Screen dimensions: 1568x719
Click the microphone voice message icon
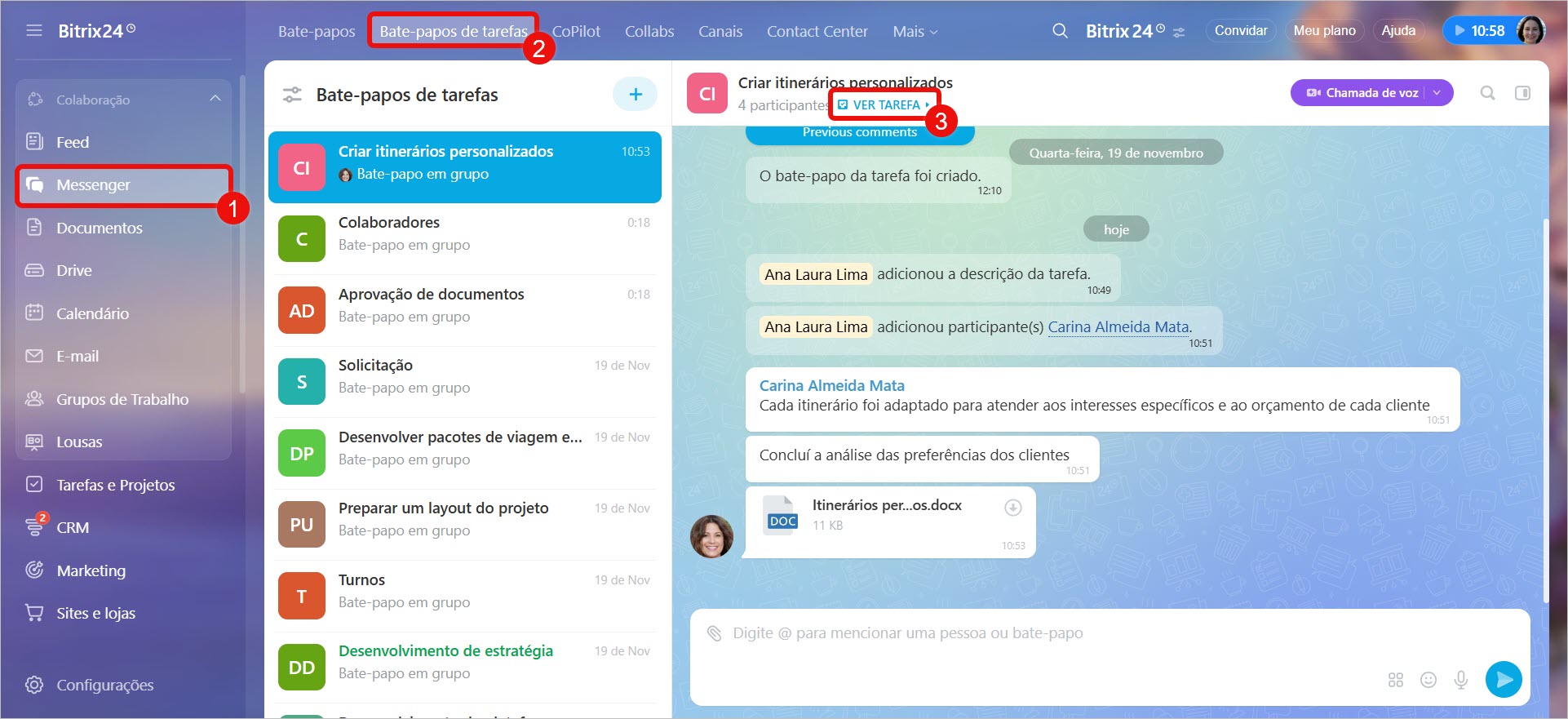point(1460,680)
